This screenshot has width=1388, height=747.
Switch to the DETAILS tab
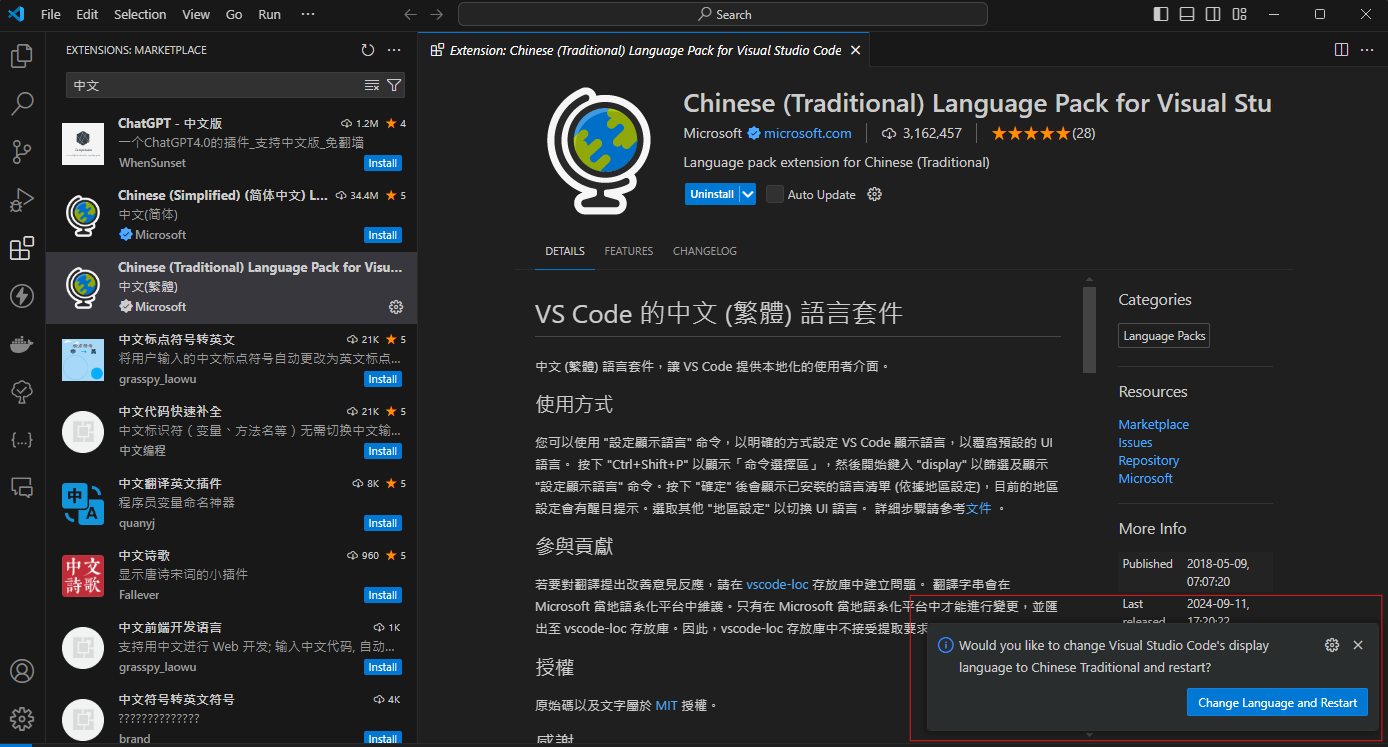point(565,251)
